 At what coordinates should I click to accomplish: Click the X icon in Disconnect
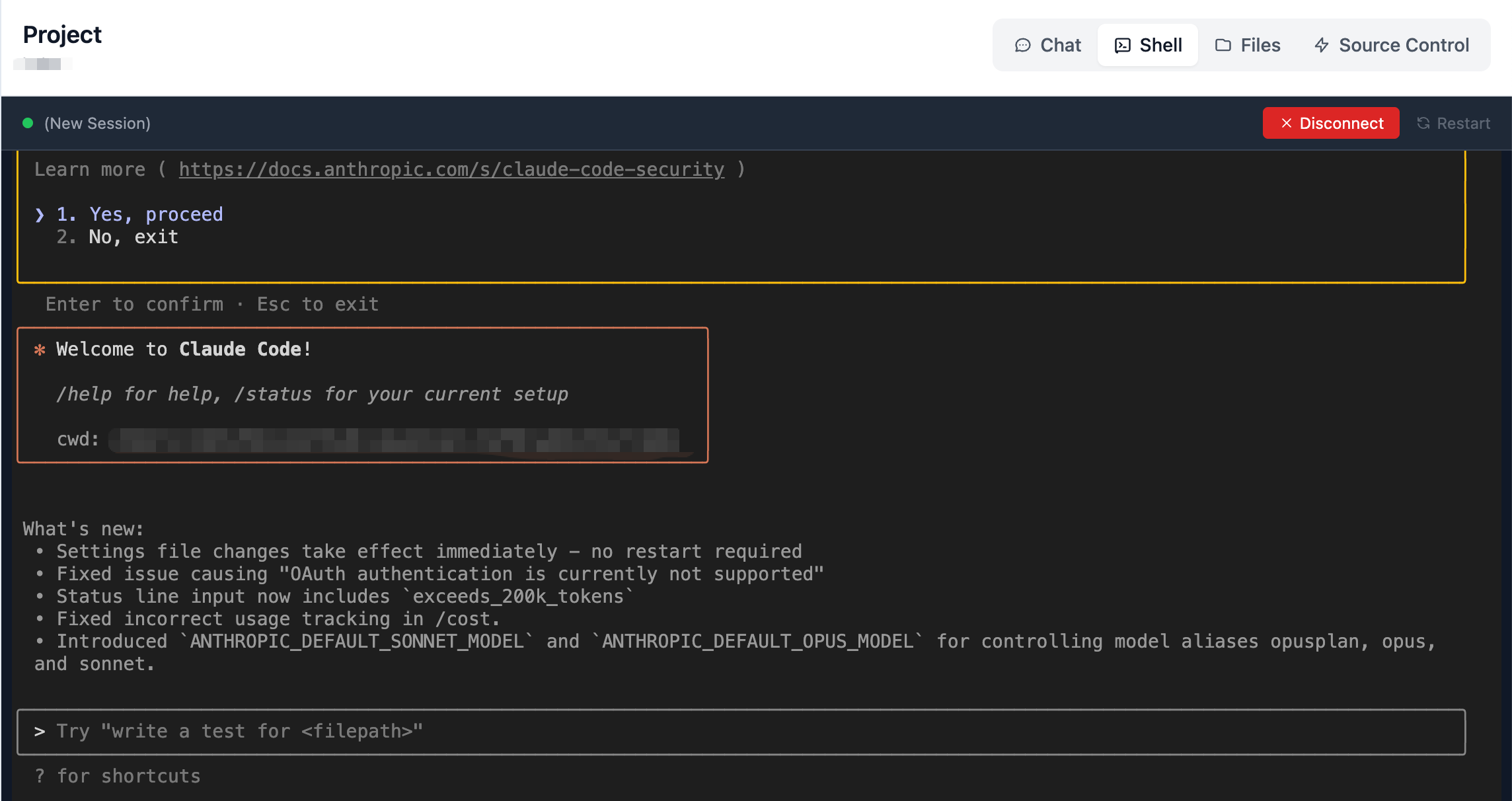(1286, 123)
